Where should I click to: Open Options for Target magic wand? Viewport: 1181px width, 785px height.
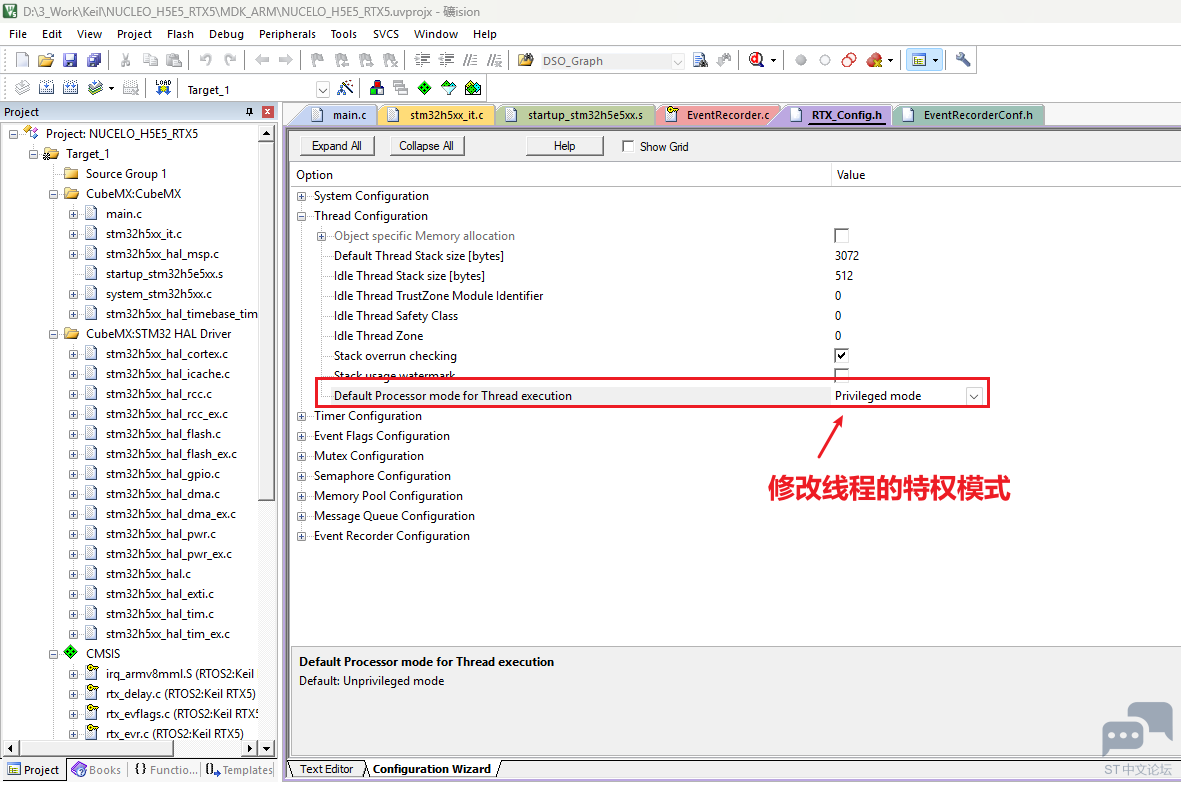point(345,88)
